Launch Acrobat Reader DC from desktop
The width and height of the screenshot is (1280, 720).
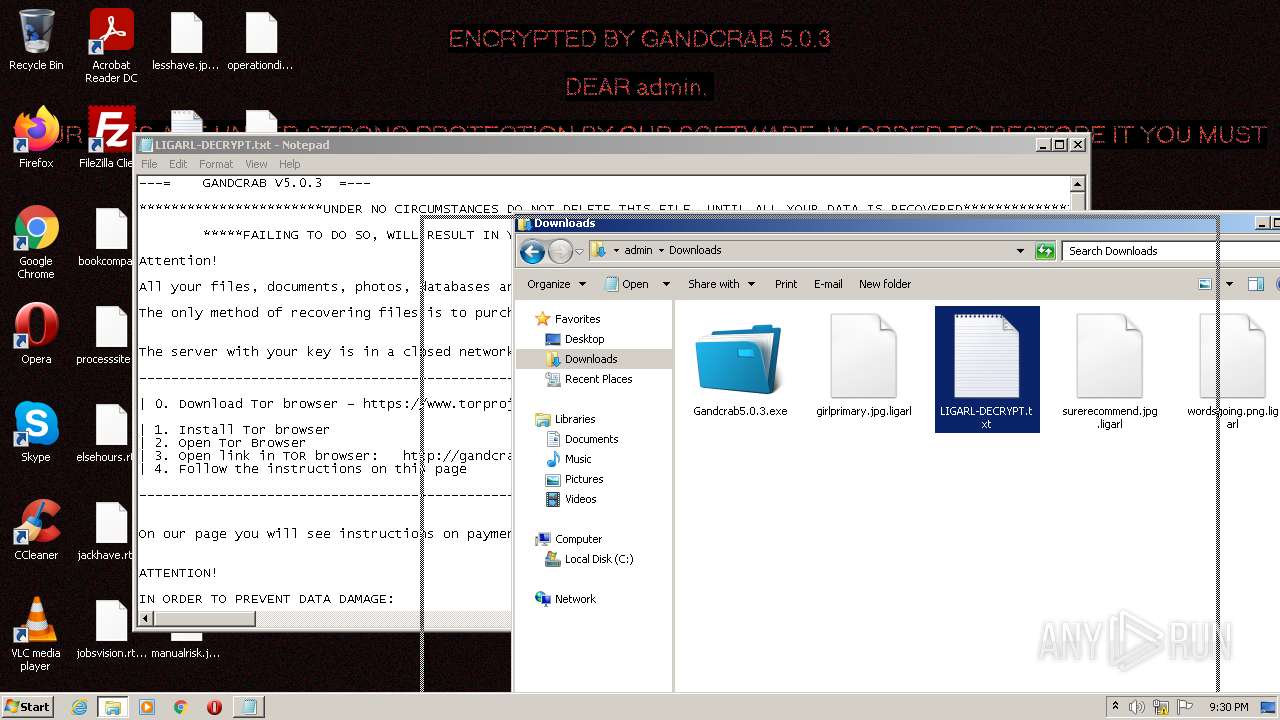pos(111,46)
